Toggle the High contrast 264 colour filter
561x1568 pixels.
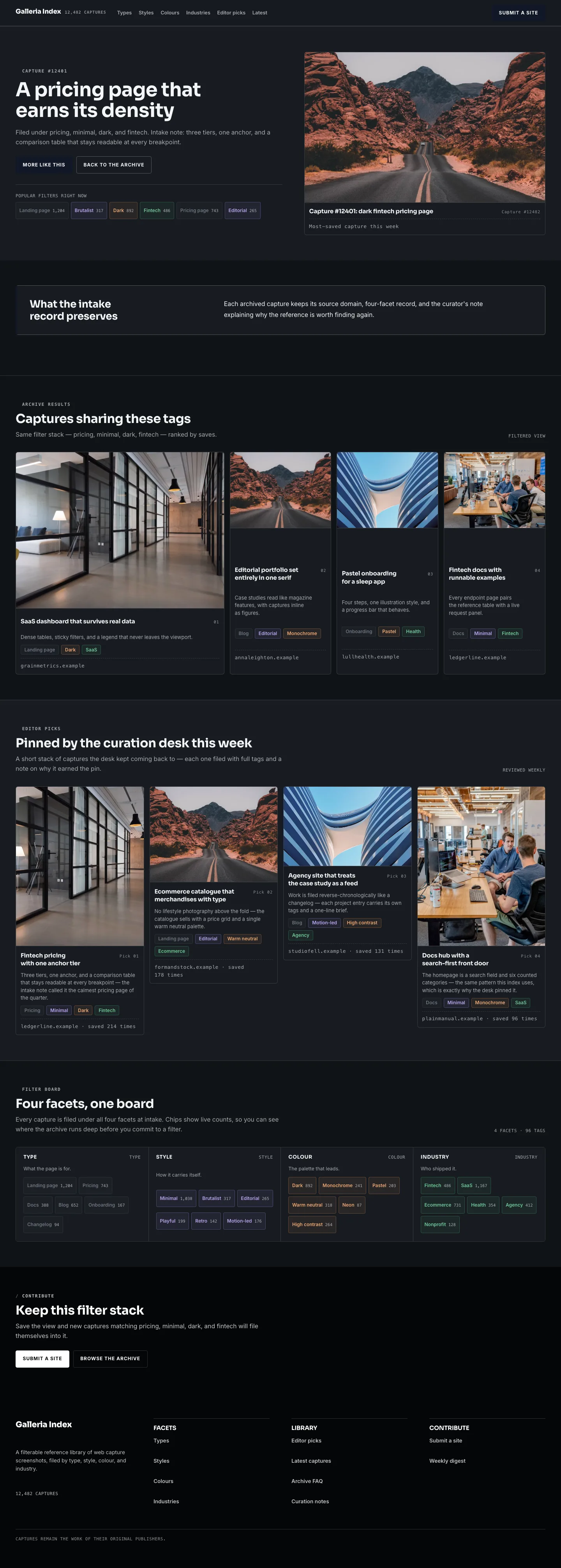pyautogui.click(x=312, y=1224)
